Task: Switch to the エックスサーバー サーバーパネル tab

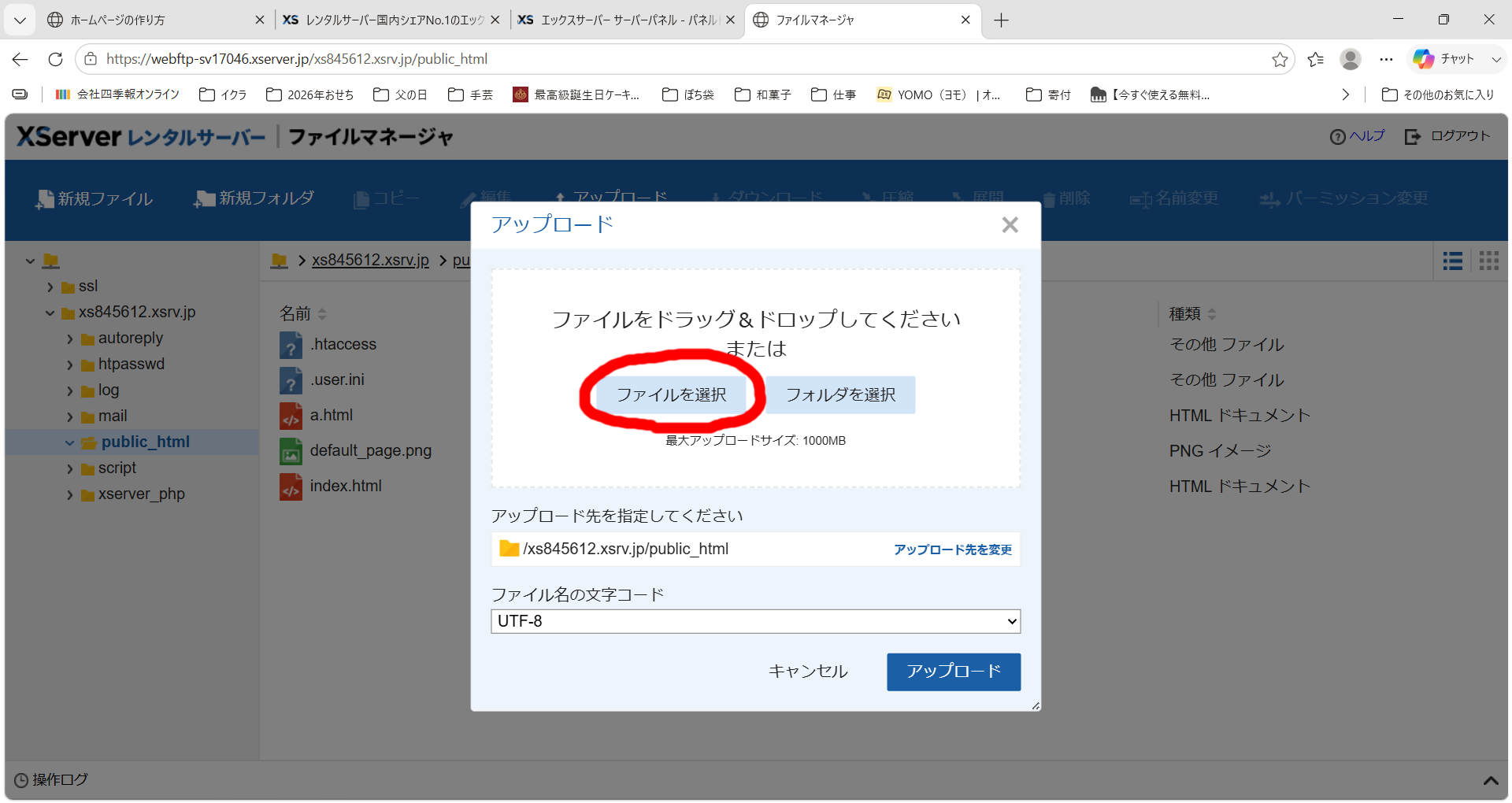Action: (x=627, y=20)
